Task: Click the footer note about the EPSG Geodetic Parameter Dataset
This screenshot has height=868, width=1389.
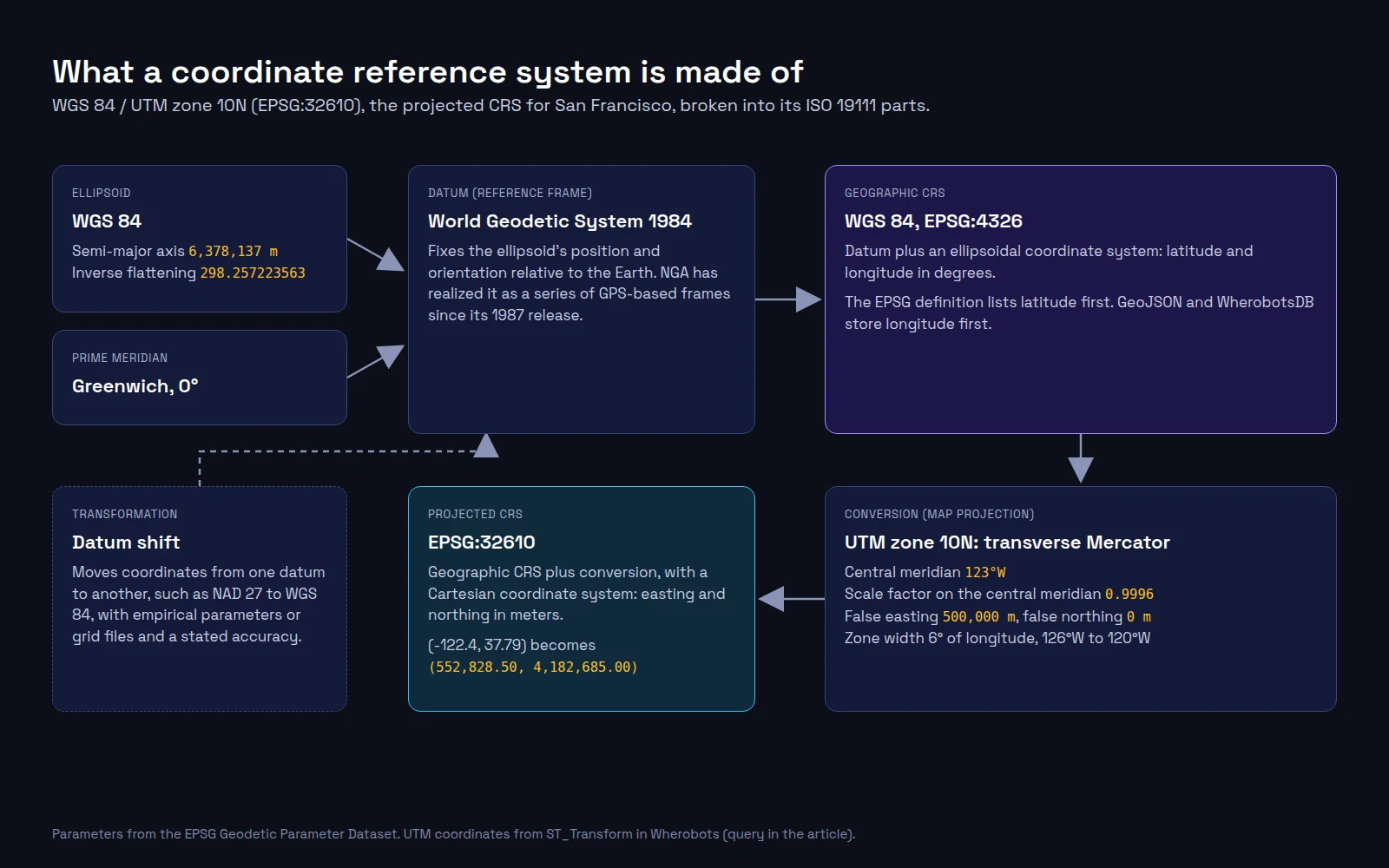Action: pyautogui.click(x=453, y=834)
